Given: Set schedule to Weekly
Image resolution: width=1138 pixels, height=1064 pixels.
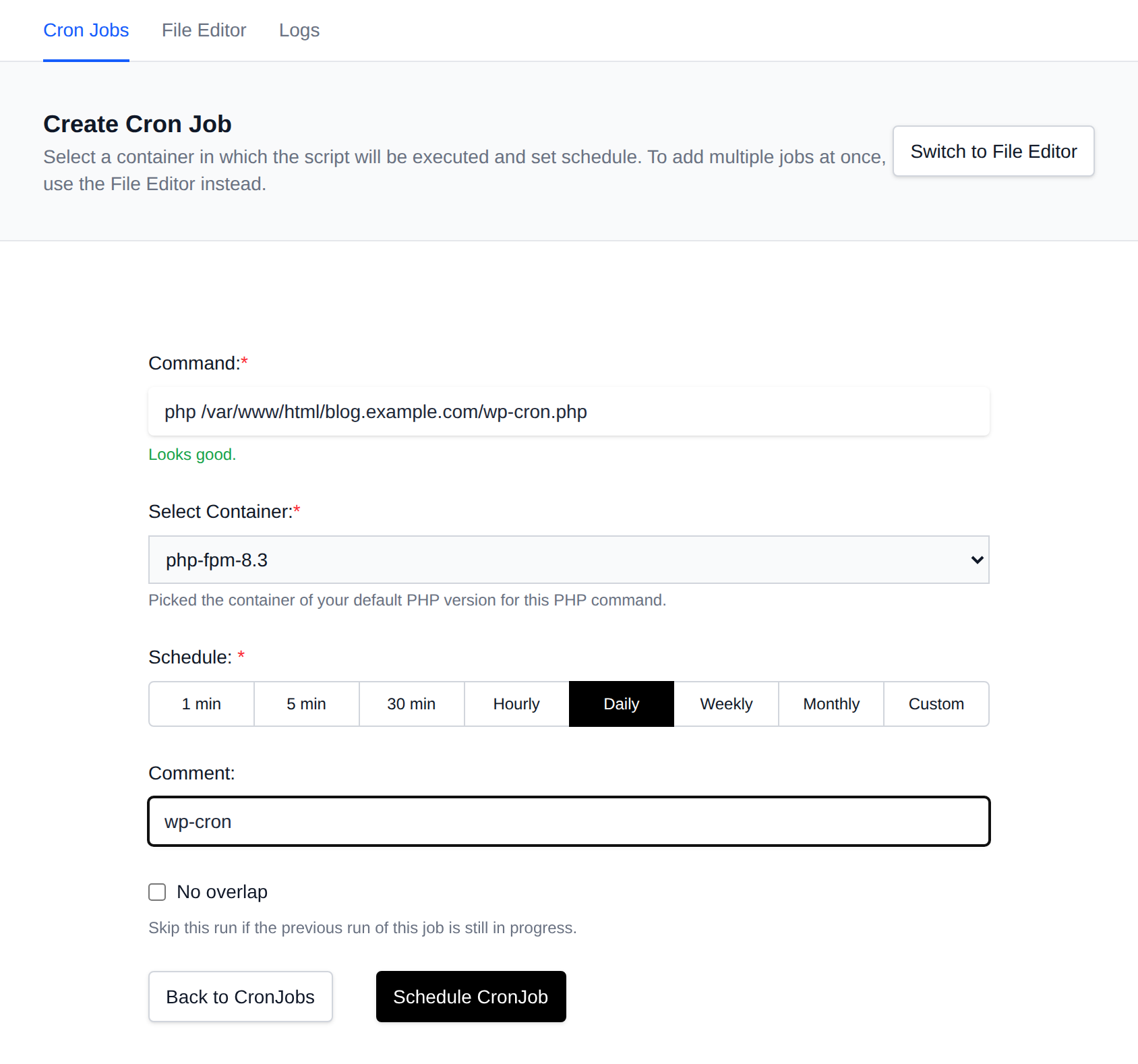Looking at the screenshot, I should [x=727, y=704].
